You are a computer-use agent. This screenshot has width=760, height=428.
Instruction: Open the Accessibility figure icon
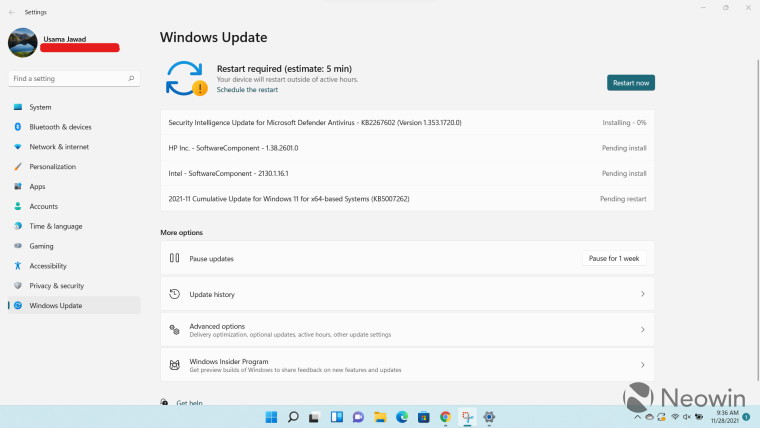[18, 266]
